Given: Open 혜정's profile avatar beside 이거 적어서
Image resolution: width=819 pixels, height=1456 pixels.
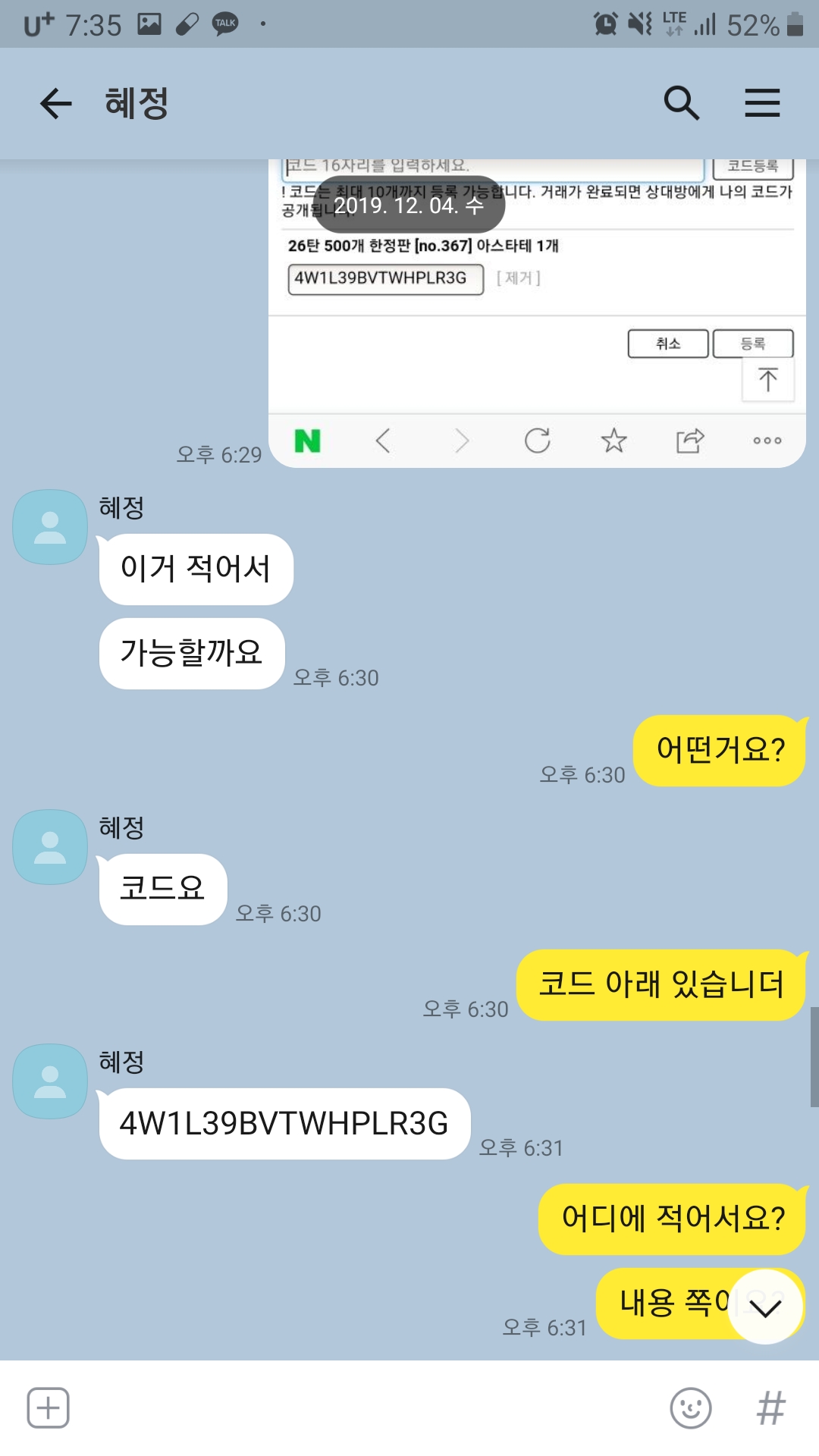Looking at the screenshot, I should point(50,527).
